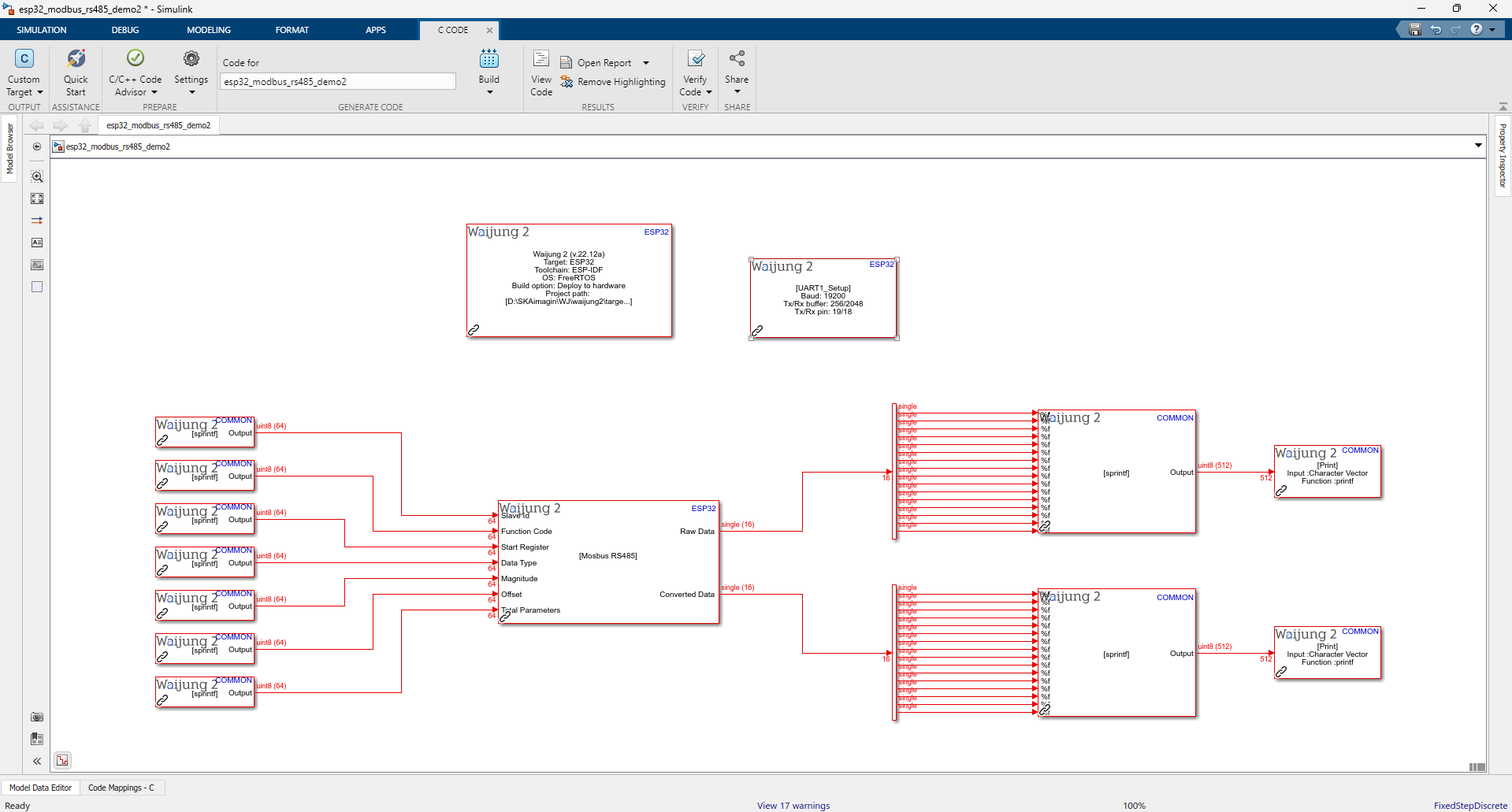The height and width of the screenshot is (812, 1512).
Task: Click the bottom-left model diagnostics icon
Action: [62, 760]
